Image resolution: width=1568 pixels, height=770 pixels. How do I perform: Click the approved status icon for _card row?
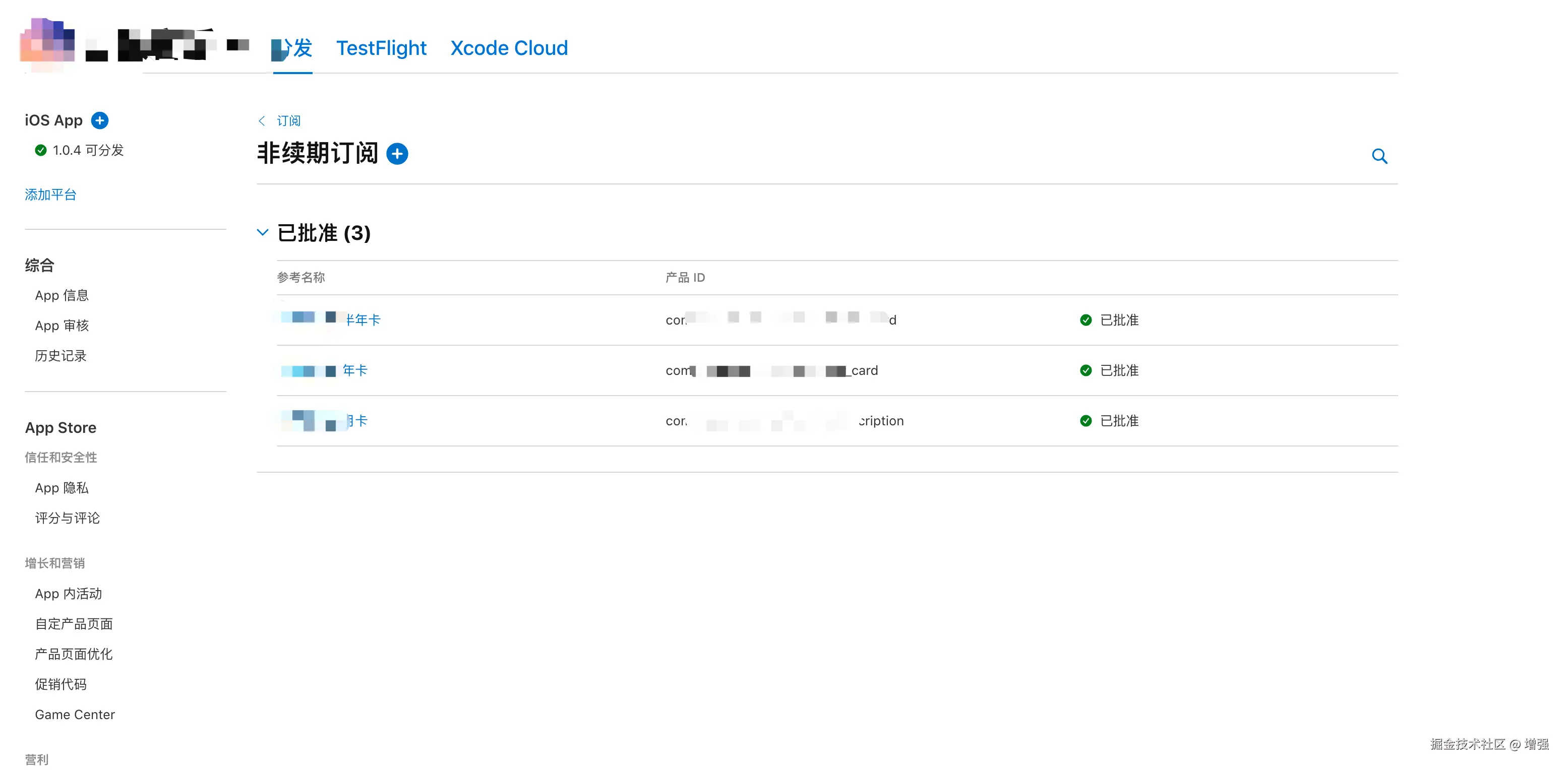[x=1085, y=370]
